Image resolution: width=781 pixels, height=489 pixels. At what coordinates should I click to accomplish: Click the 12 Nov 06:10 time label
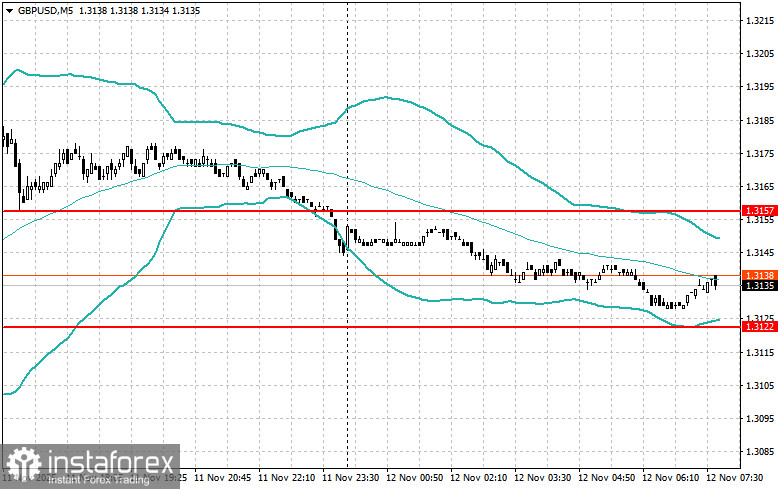point(670,478)
